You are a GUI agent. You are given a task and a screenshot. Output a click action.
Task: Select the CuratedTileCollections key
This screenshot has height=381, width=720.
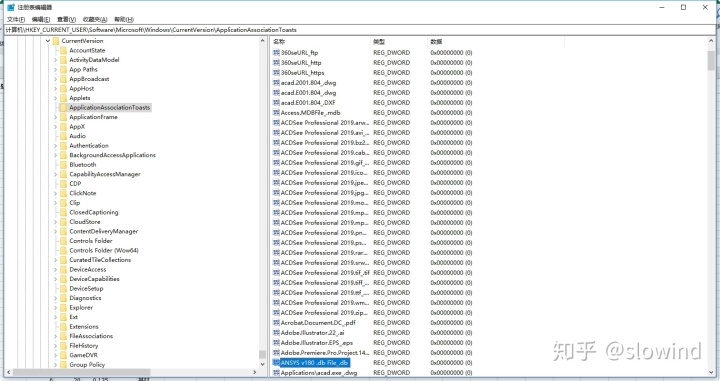[x=100, y=260]
